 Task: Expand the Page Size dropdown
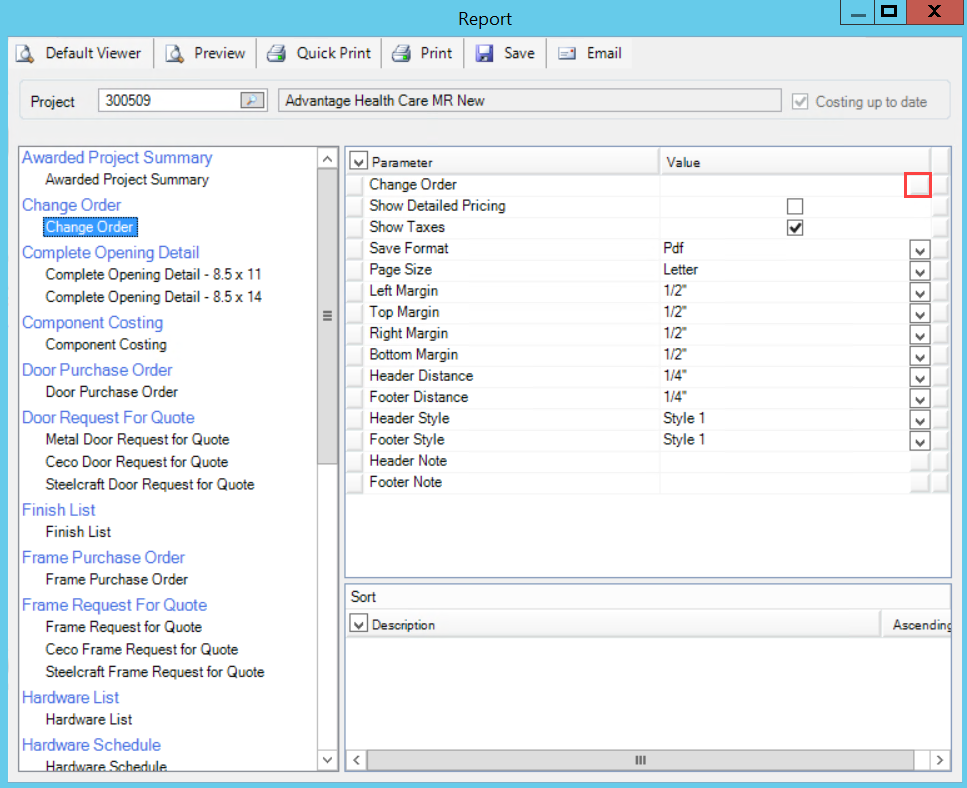pyautogui.click(x=919, y=270)
